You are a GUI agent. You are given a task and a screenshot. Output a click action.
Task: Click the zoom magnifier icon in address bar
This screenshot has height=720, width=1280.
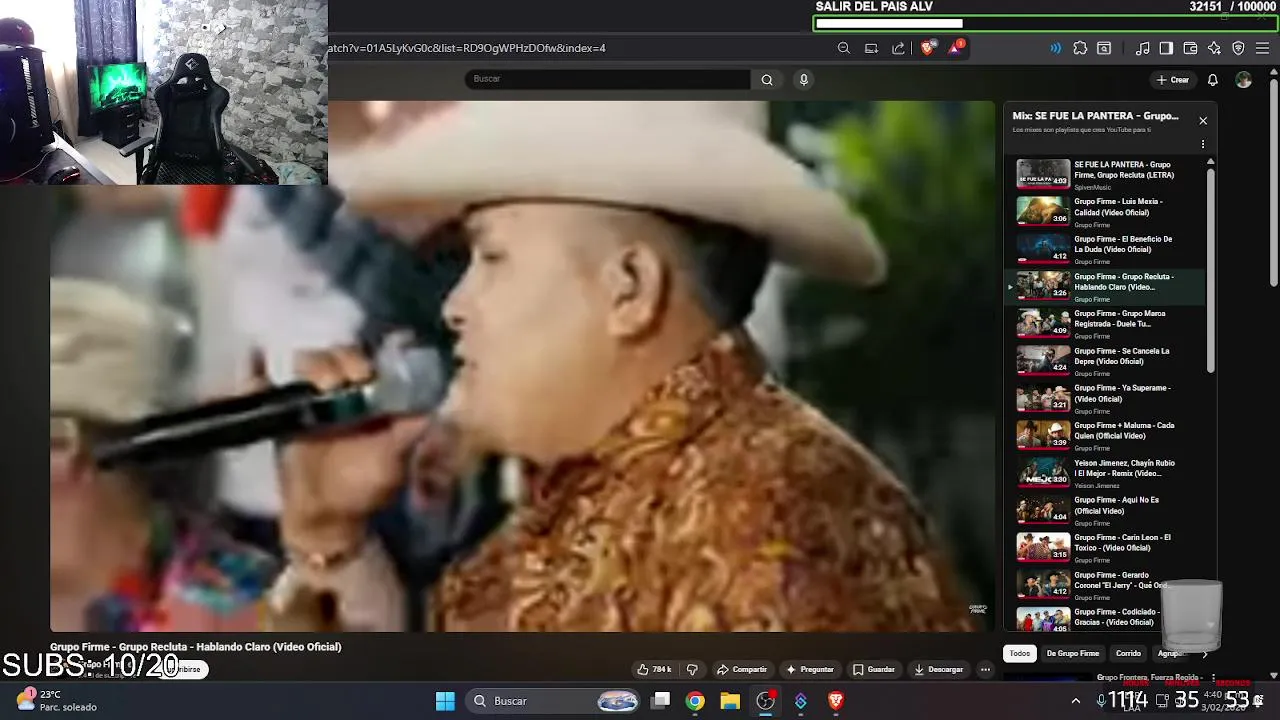pos(844,48)
